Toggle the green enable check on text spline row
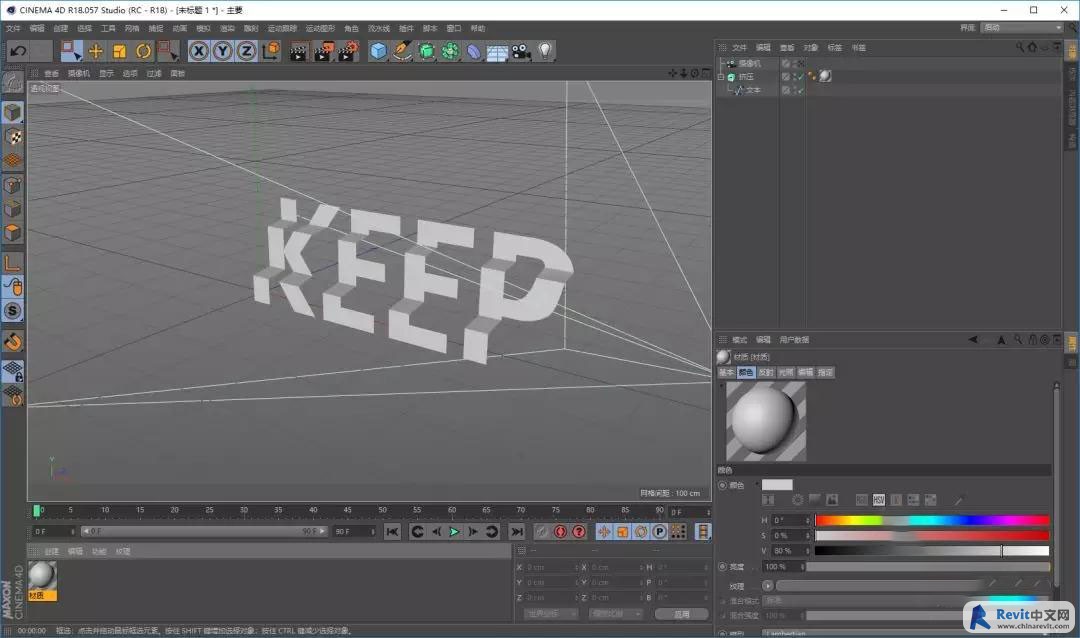This screenshot has height=638, width=1080. [x=800, y=90]
